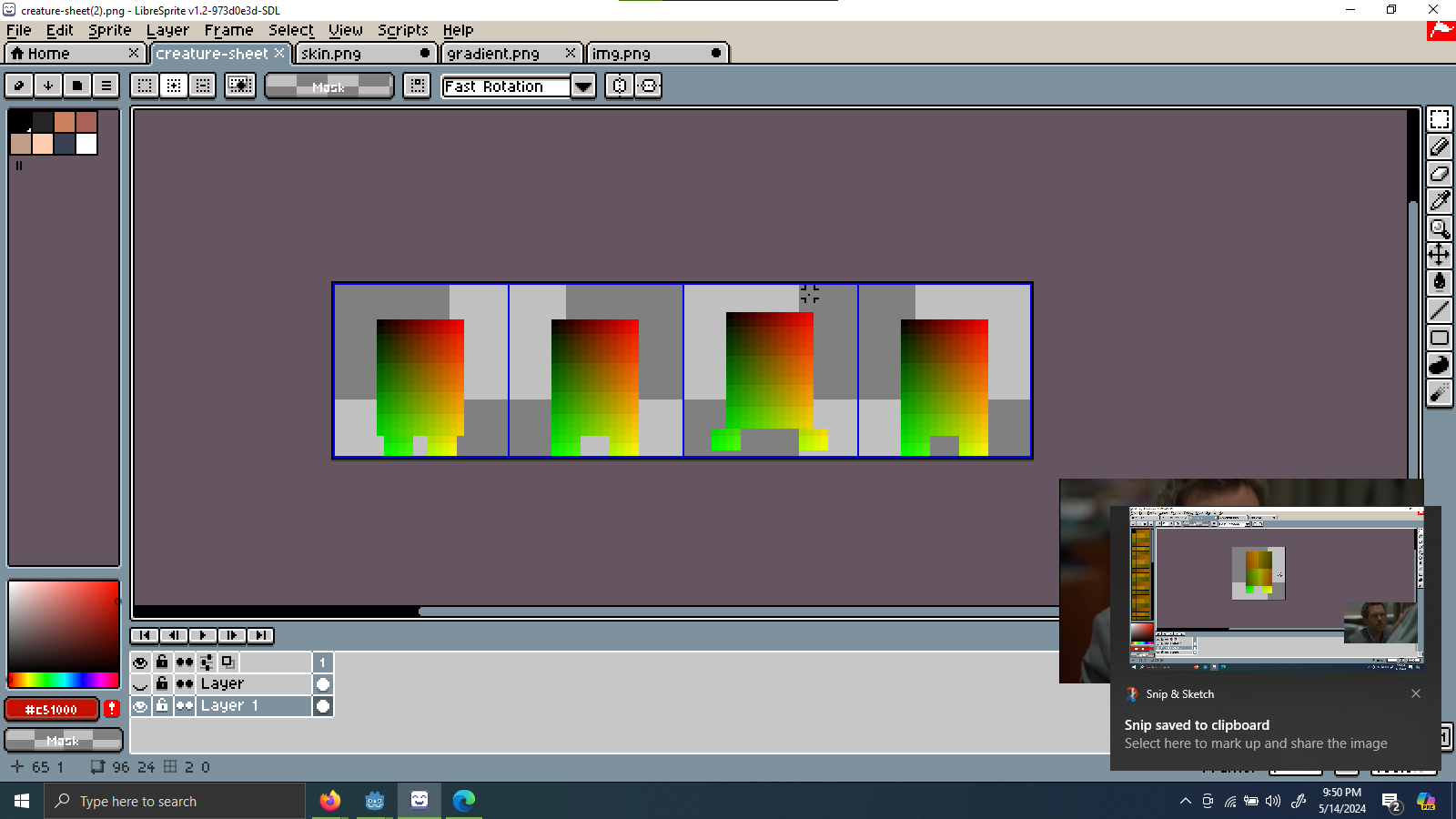Show the hidden Layer row
The image size is (1456, 819).
140,684
